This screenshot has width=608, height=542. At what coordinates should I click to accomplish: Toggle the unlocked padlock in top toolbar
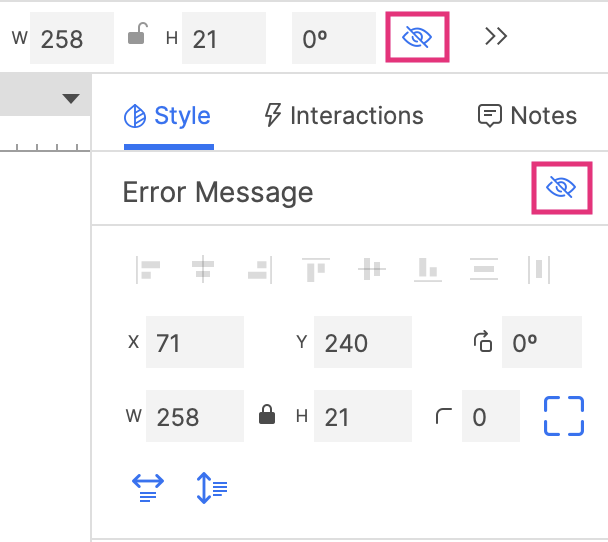(x=138, y=38)
